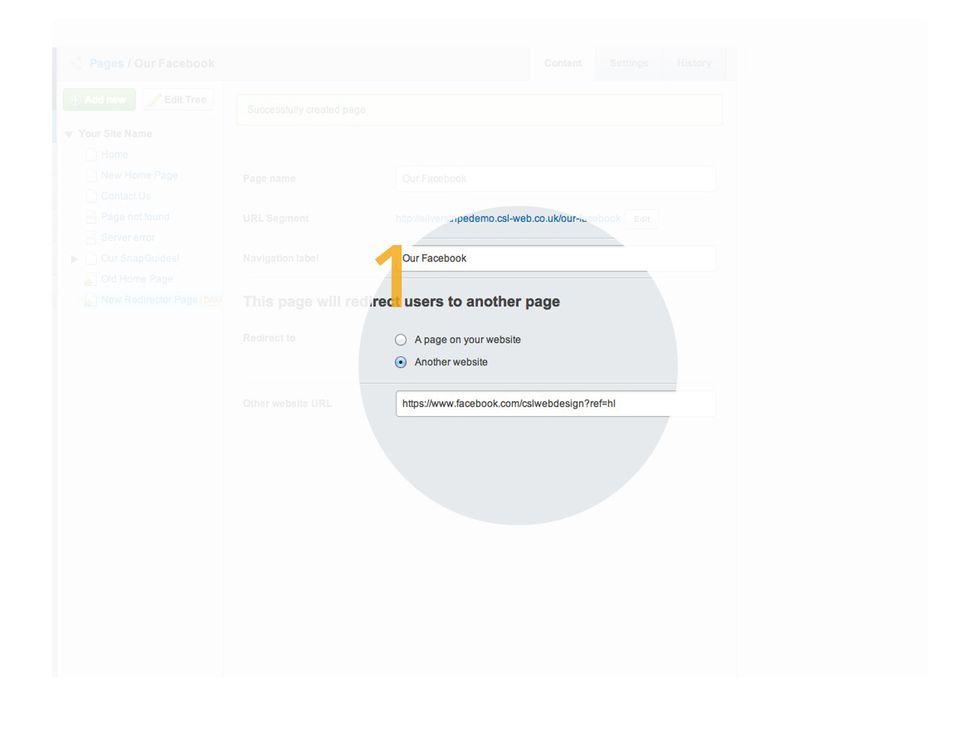Screen dimensions: 980x735
Task: Select Our SnapGuides! page in the tree
Action: pos(140,258)
